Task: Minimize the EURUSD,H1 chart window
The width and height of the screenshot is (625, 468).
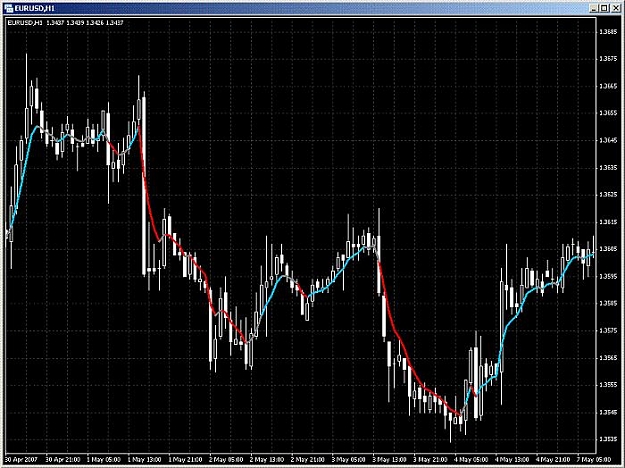Action: pos(594,8)
